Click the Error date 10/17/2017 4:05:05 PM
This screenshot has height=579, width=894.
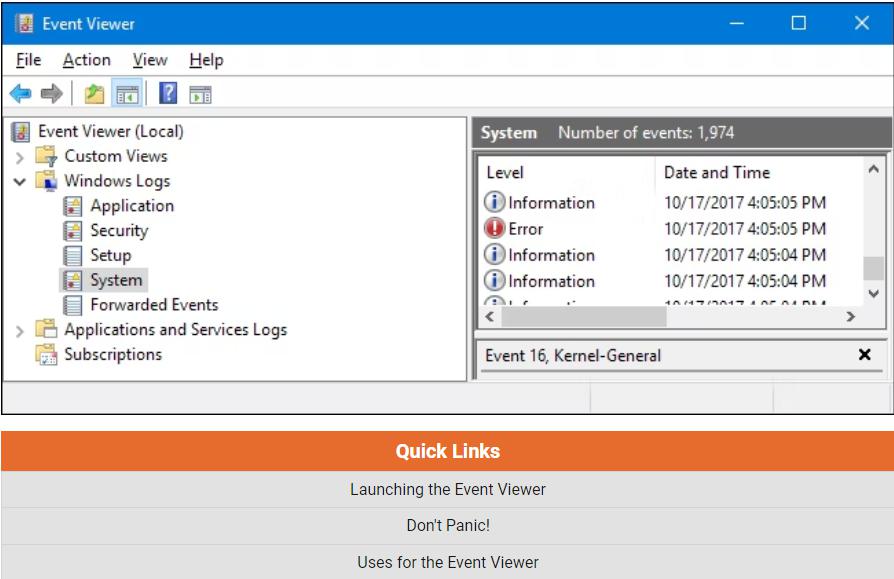click(745, 229)
